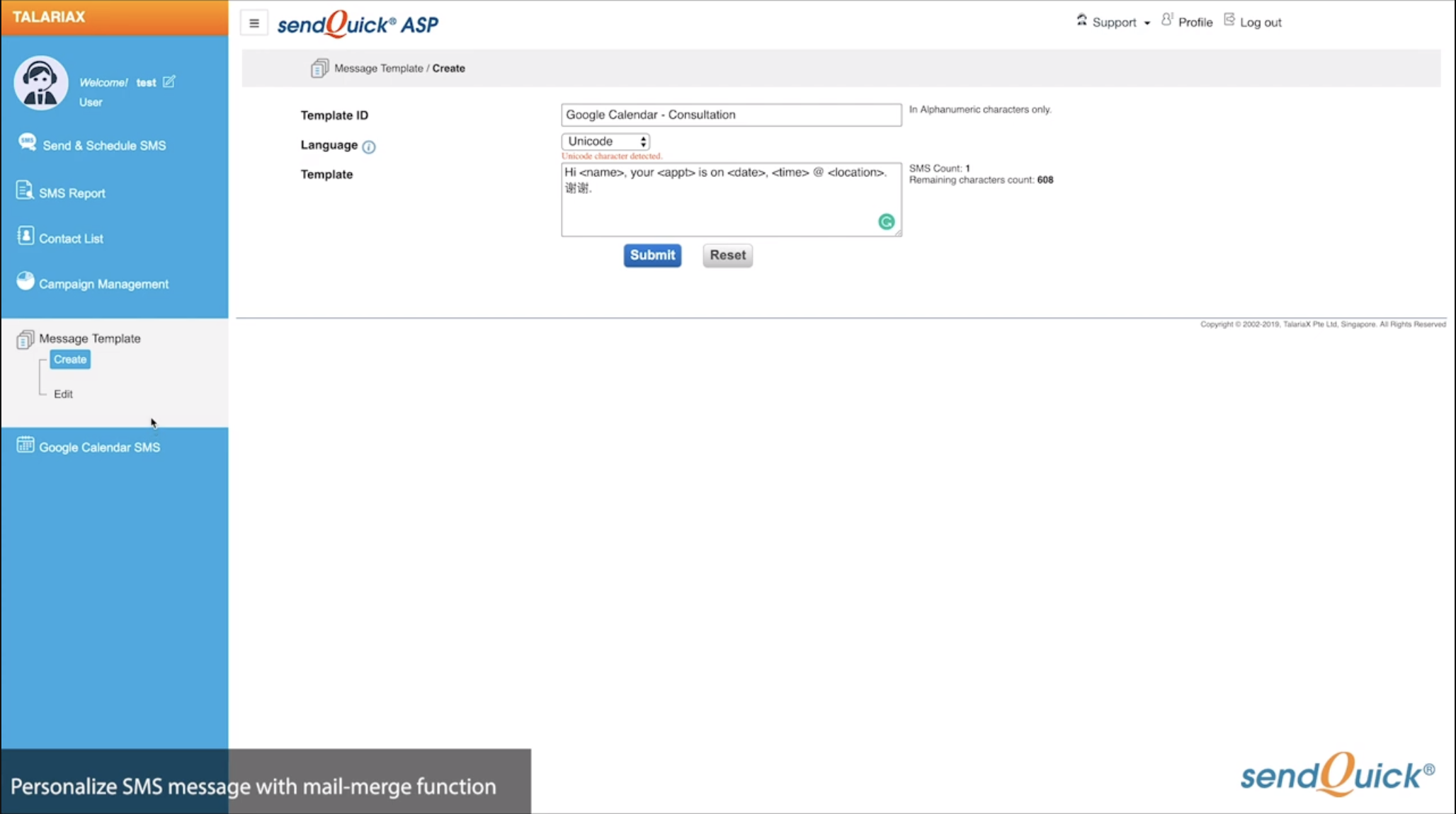Select Create under Message Template
The height and width of the screenshot is (814, 1456).
(70, 360)
